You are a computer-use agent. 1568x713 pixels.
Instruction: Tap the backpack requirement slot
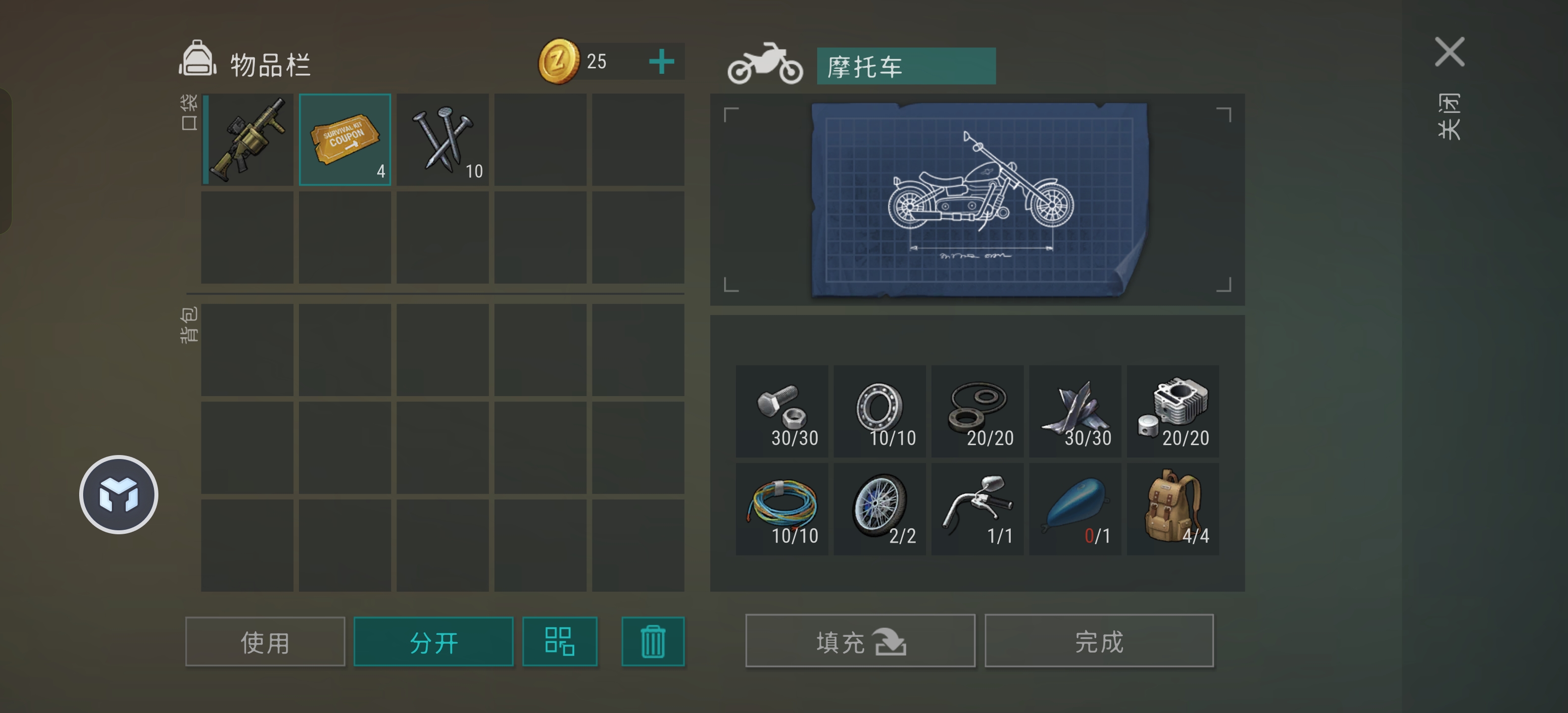point(1173,509)
